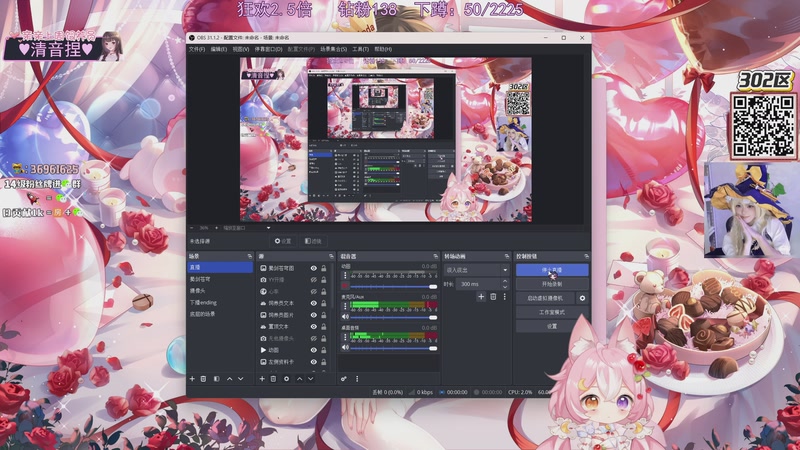The width and height of the screenshot is (800, 450).
Task: Move the selected scene down
Action: 241,379
